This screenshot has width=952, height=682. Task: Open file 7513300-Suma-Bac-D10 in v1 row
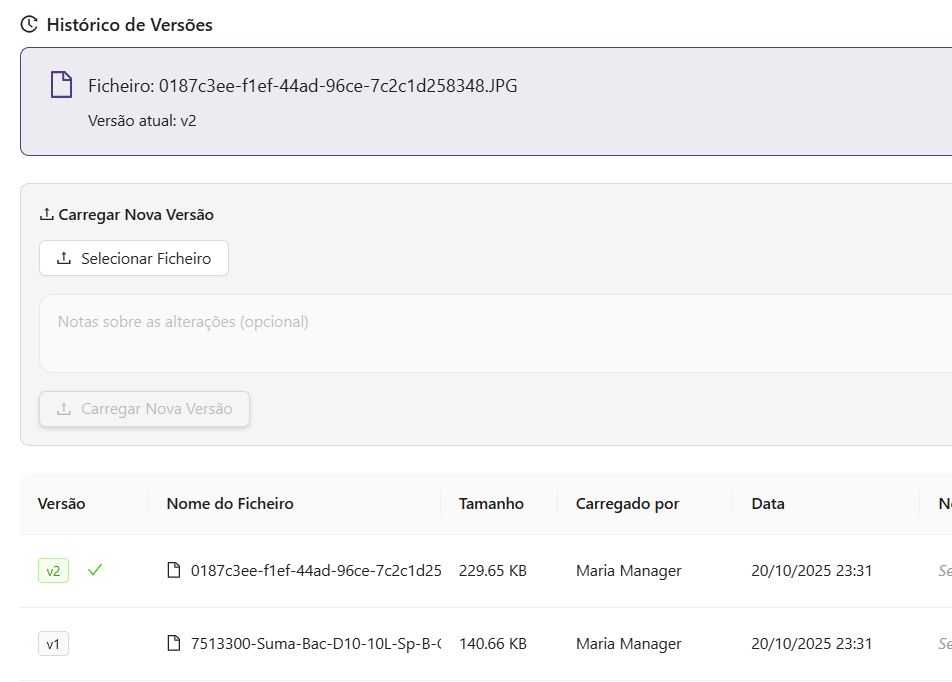pyautogui.click(x=315, y=644)
